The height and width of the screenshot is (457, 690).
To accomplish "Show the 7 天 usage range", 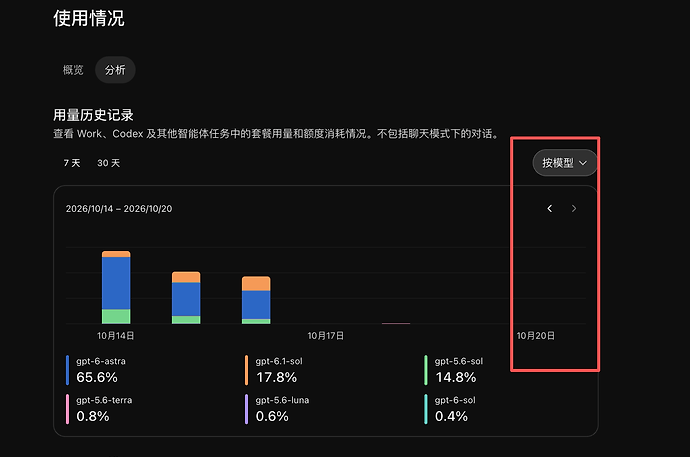I will 72,163.
